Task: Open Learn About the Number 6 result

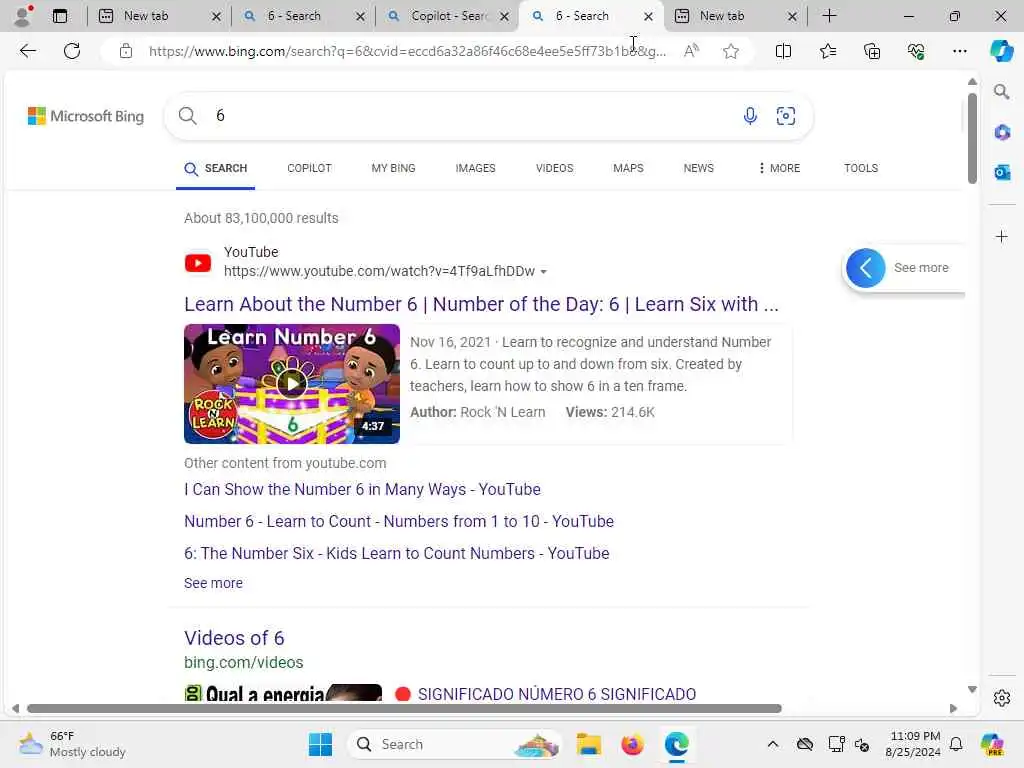Action: 481,304
